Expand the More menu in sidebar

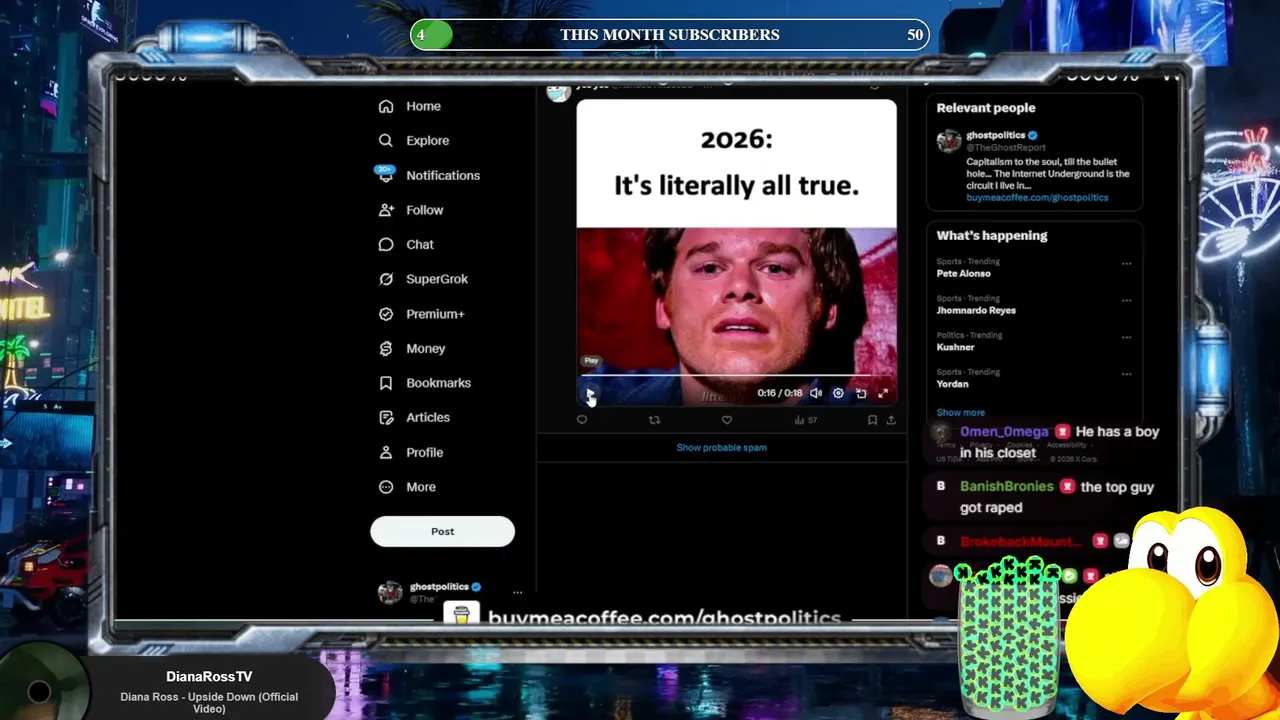(407, 487)
